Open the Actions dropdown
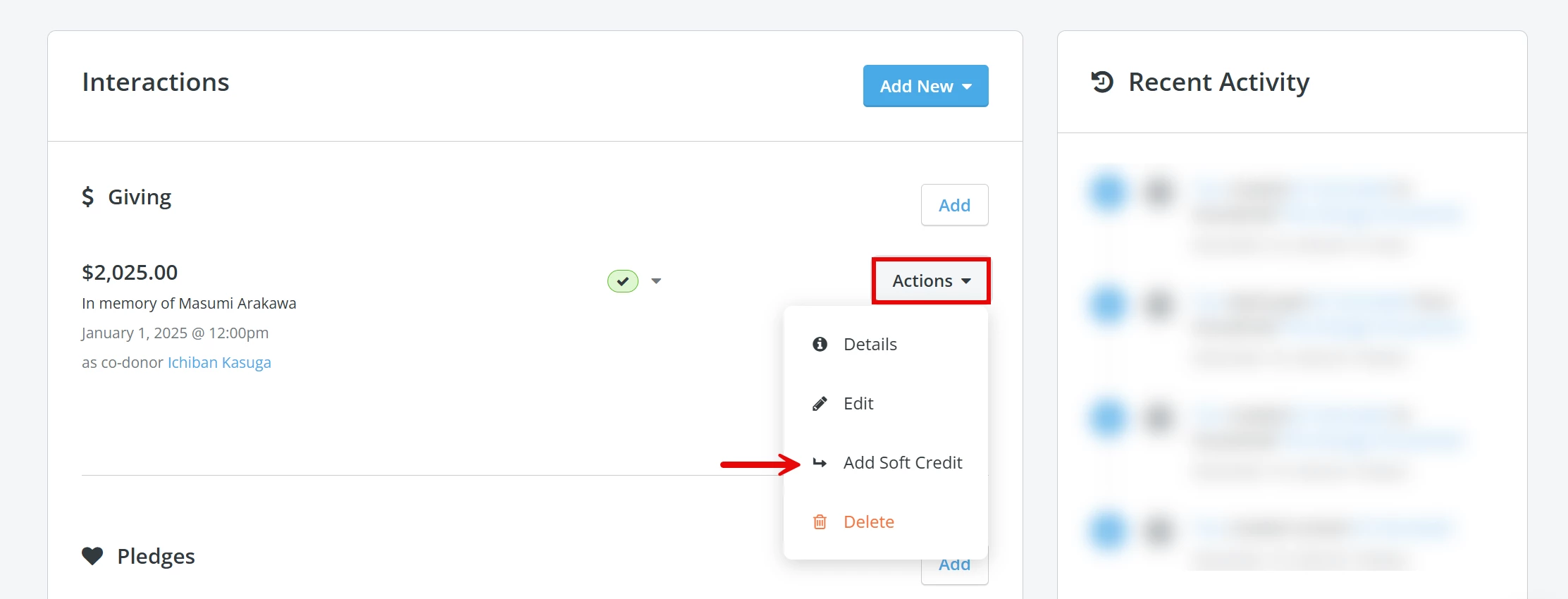This screenshot has height=599, width=1568. coord(930,280)
